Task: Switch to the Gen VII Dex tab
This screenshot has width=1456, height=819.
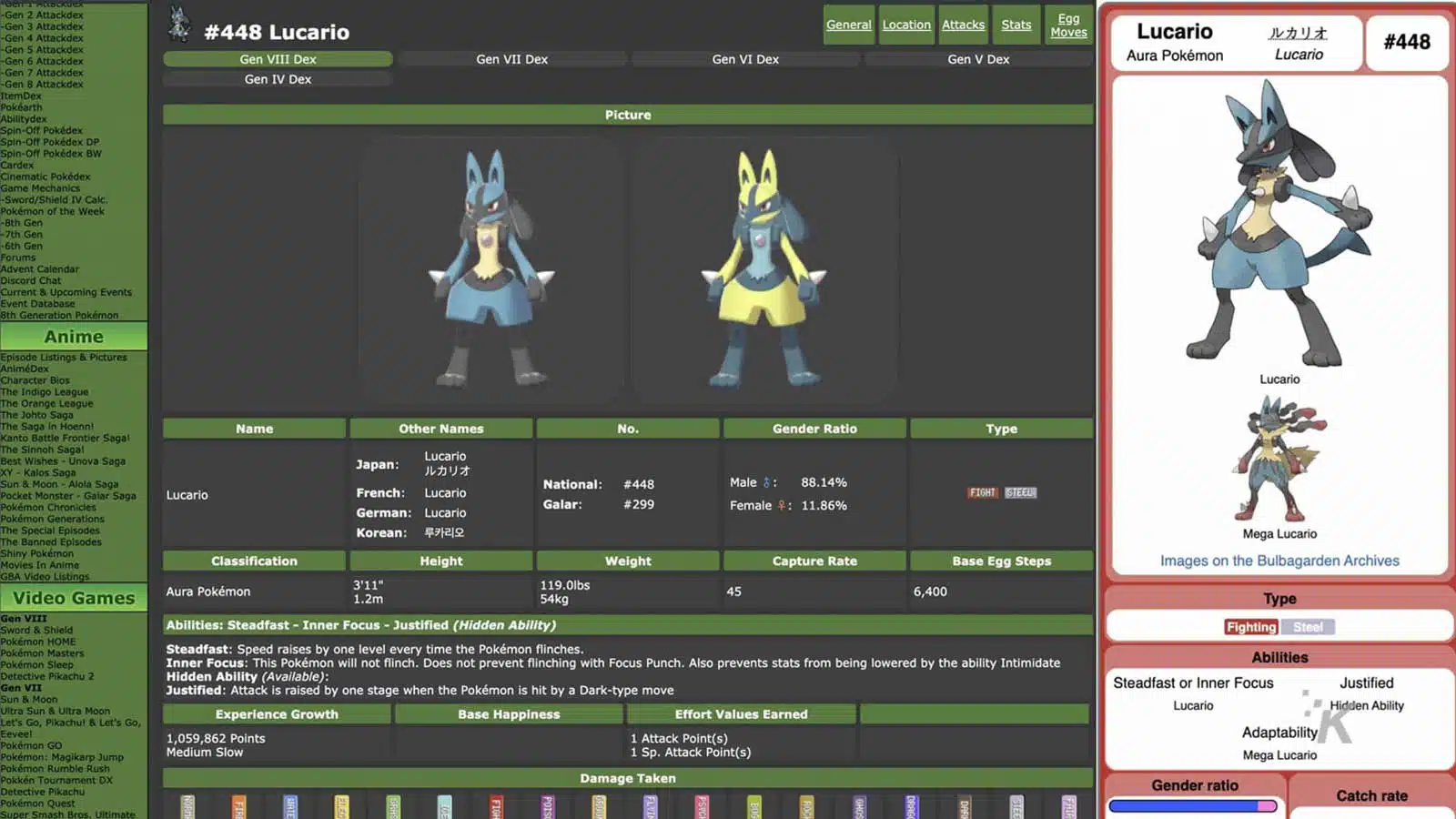Action: tap(511, 59)
